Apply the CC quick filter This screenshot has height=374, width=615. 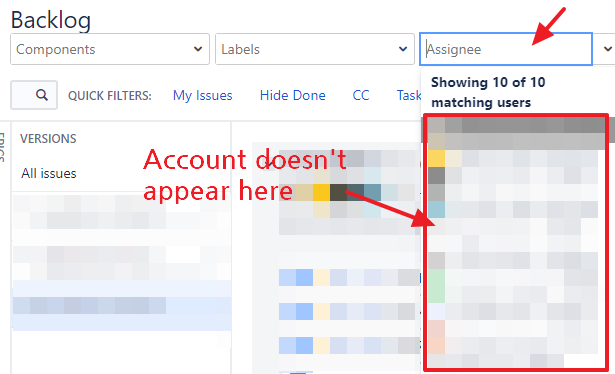[361, 95]
